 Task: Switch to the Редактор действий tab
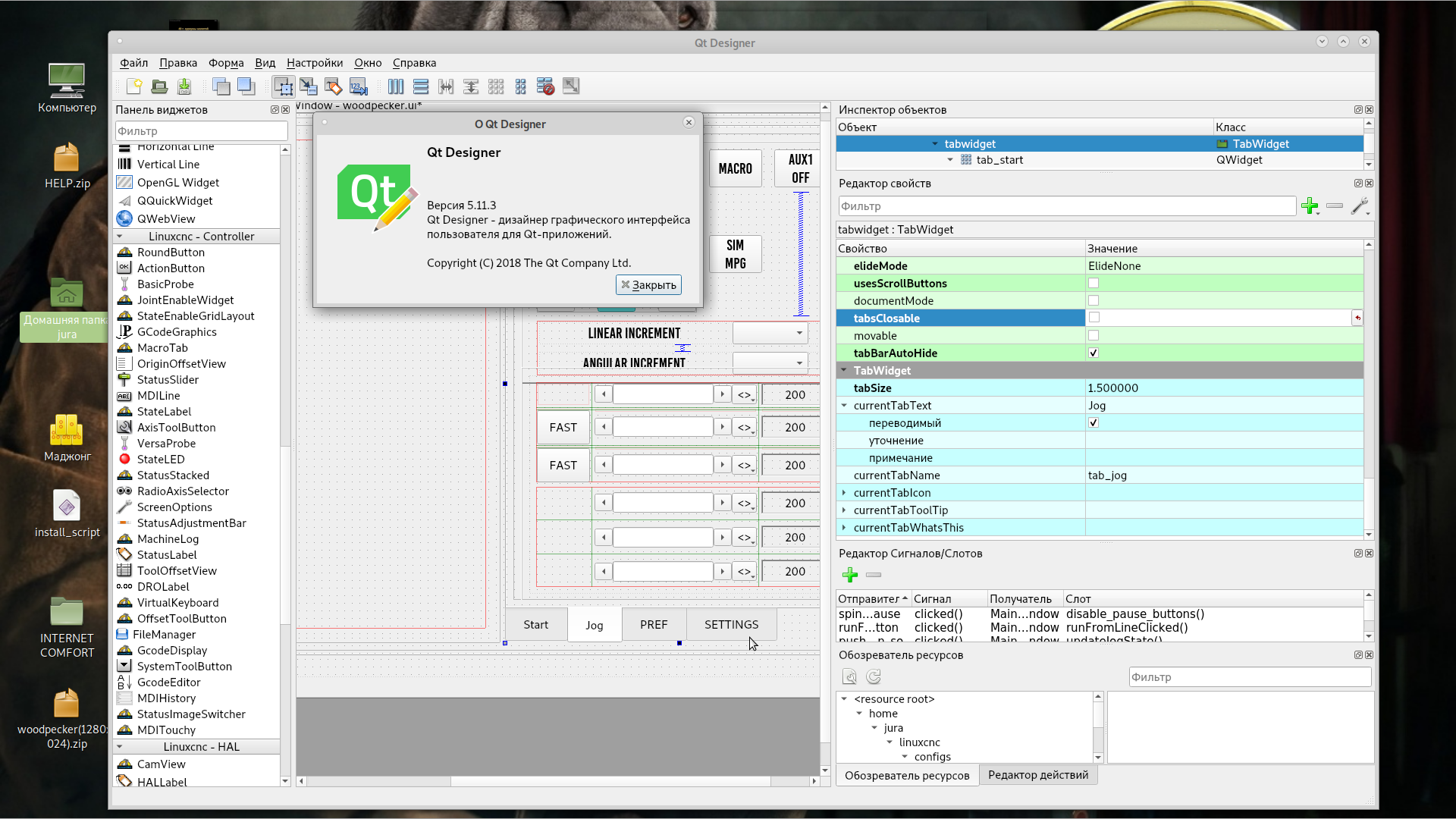click(x=1037, y=774)
